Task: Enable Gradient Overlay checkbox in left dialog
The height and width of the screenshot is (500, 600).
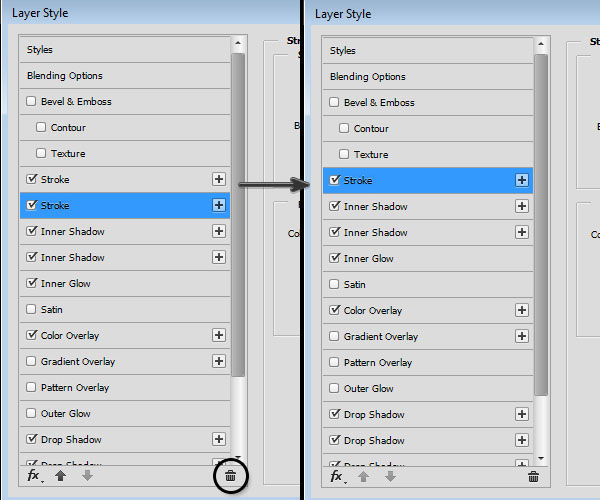Action: [x=31, y=362]
